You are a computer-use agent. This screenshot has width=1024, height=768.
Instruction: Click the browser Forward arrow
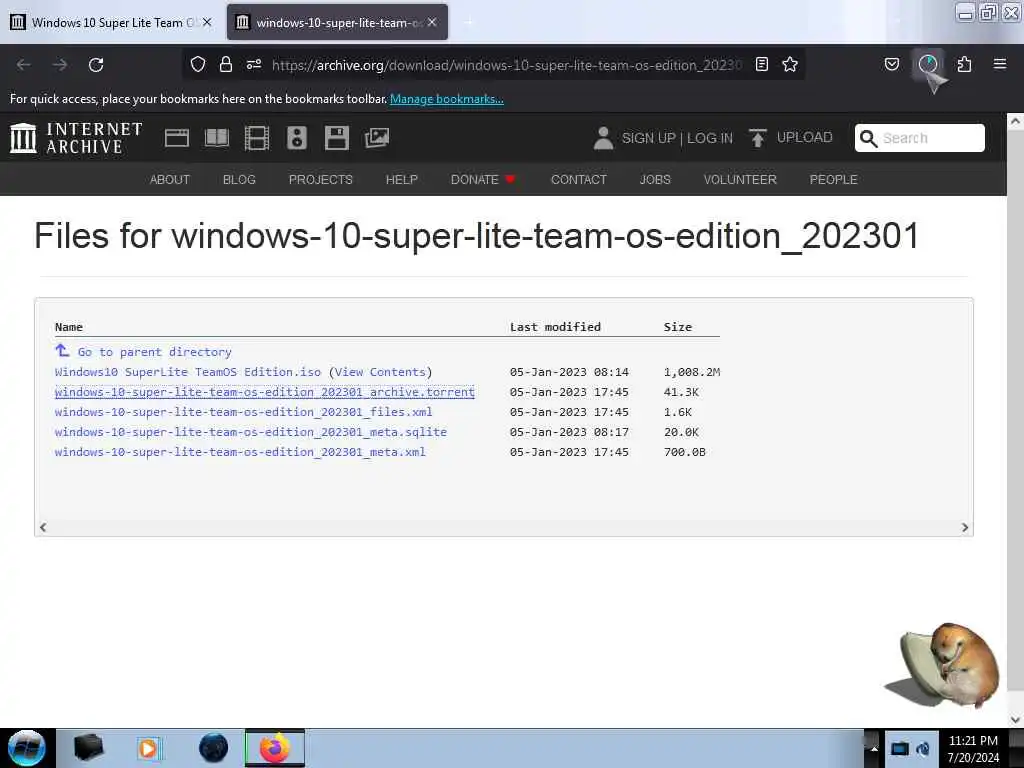60,65
